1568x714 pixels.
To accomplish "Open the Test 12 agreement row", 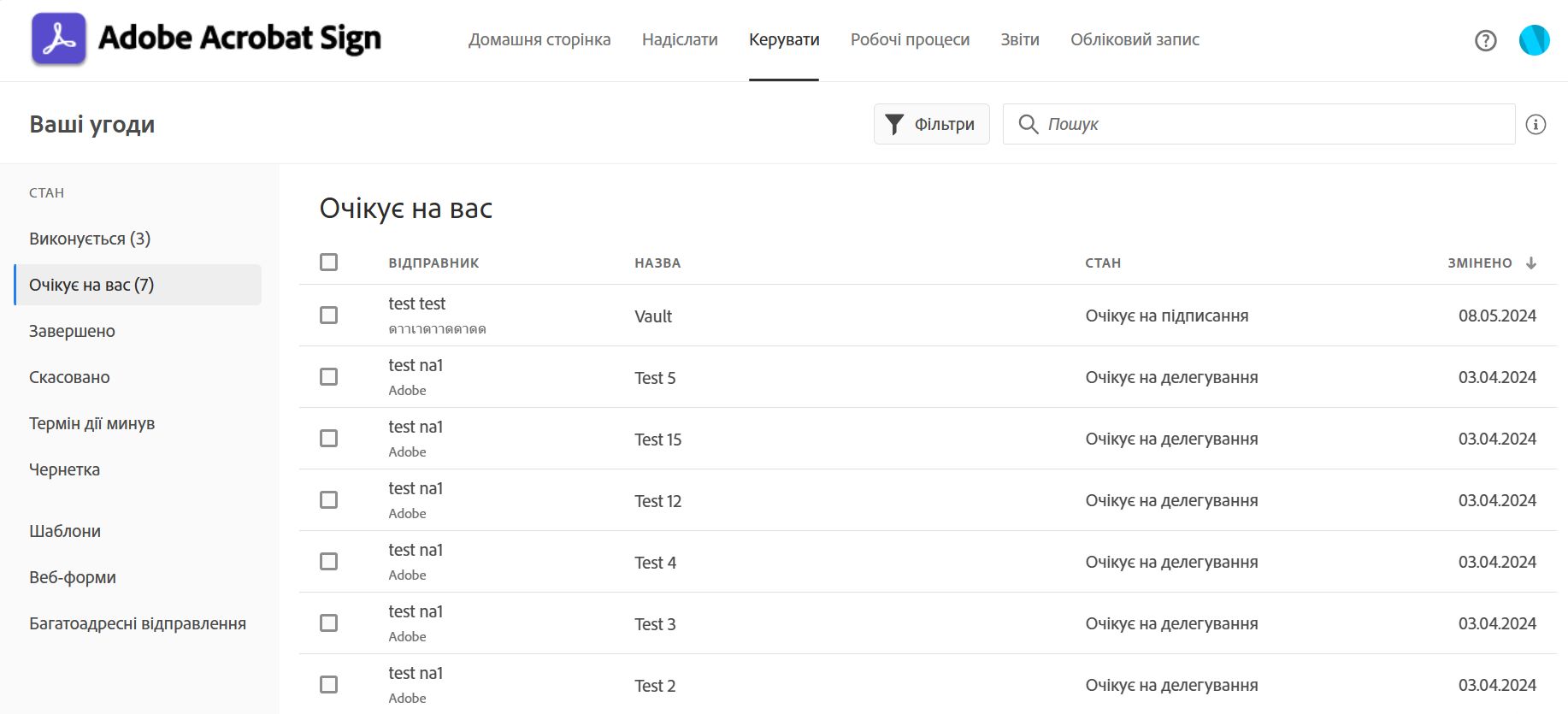I will (x=658, y=501).
